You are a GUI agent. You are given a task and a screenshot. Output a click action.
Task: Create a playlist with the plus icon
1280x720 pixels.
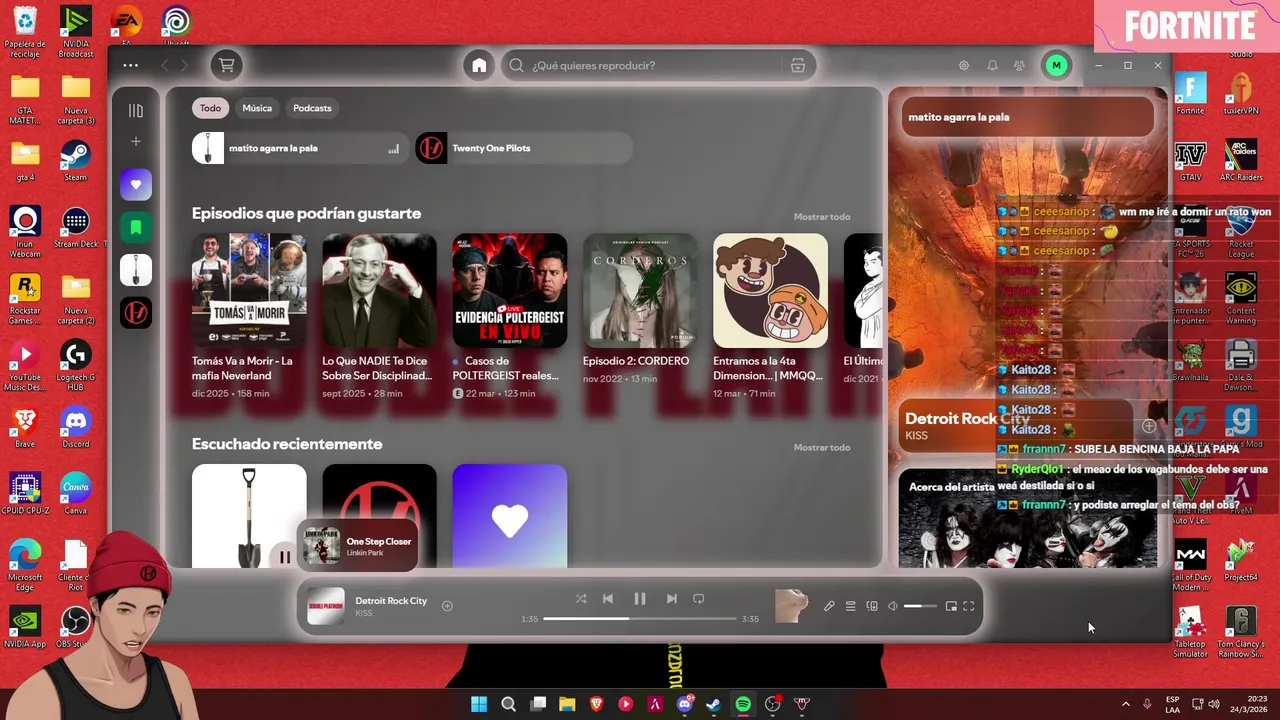(136, 142)
